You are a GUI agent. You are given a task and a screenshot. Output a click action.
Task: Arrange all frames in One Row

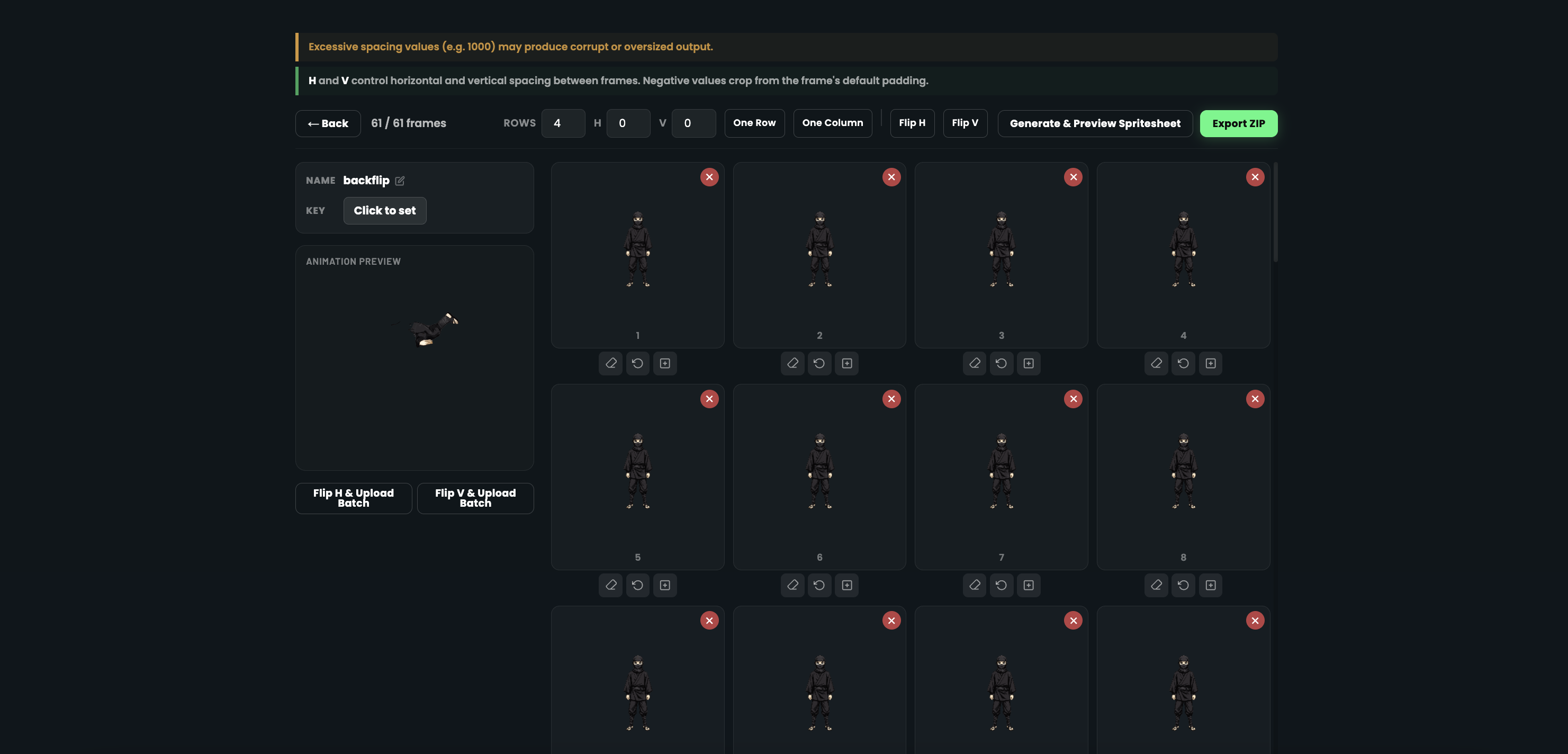tap(755, 122)
